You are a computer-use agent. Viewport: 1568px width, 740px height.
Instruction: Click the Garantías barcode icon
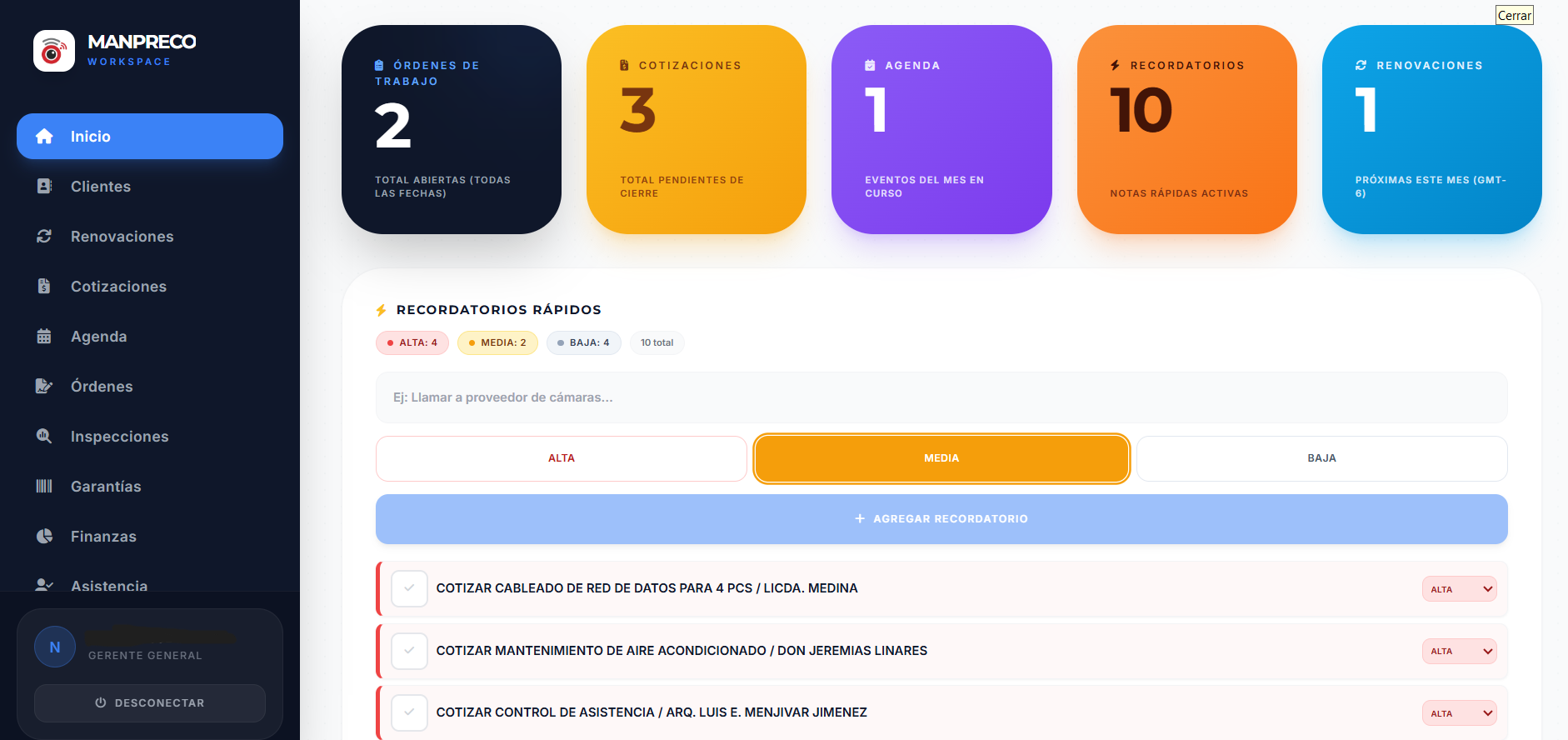coord(44,486)
